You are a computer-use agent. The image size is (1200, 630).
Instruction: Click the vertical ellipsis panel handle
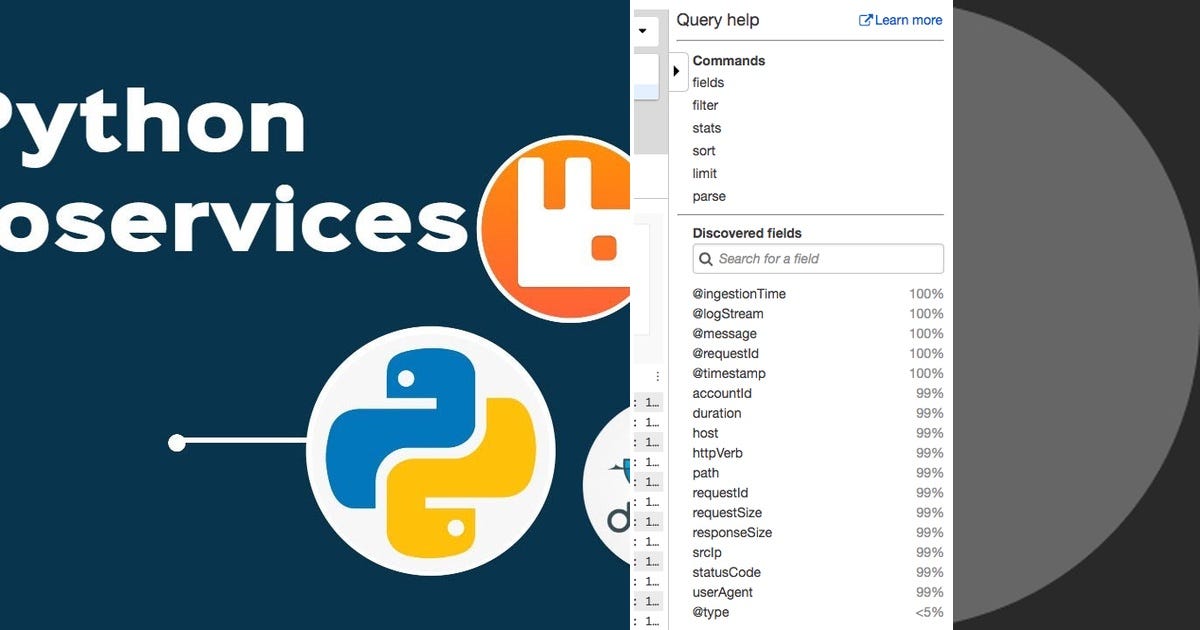(x=656, y=374)
